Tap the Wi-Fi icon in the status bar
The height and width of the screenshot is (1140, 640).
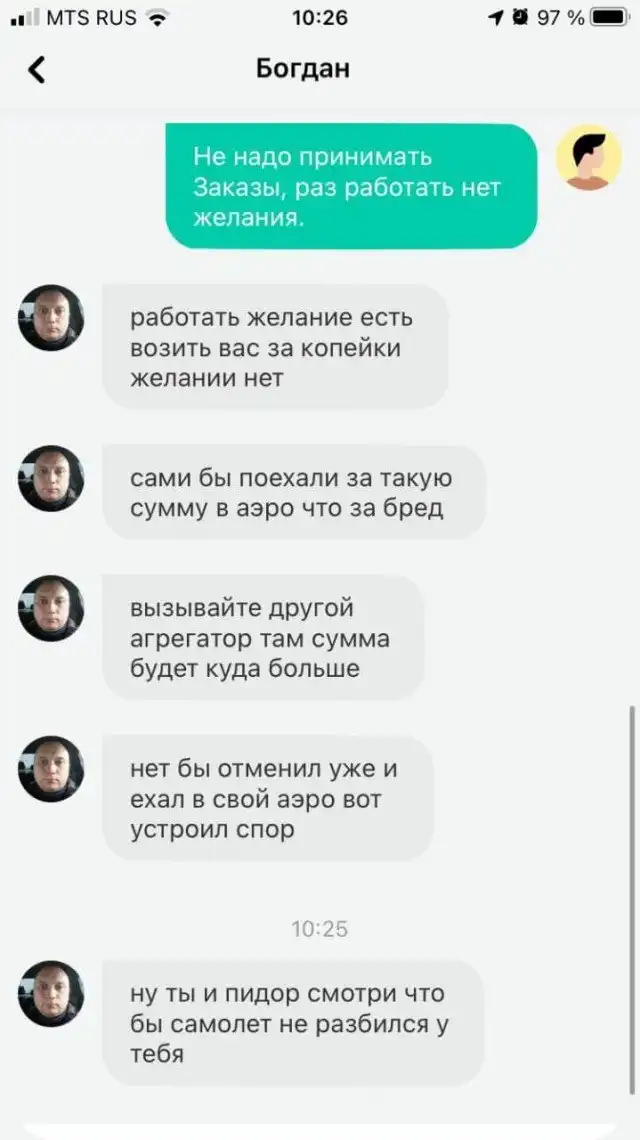point(156,17)
